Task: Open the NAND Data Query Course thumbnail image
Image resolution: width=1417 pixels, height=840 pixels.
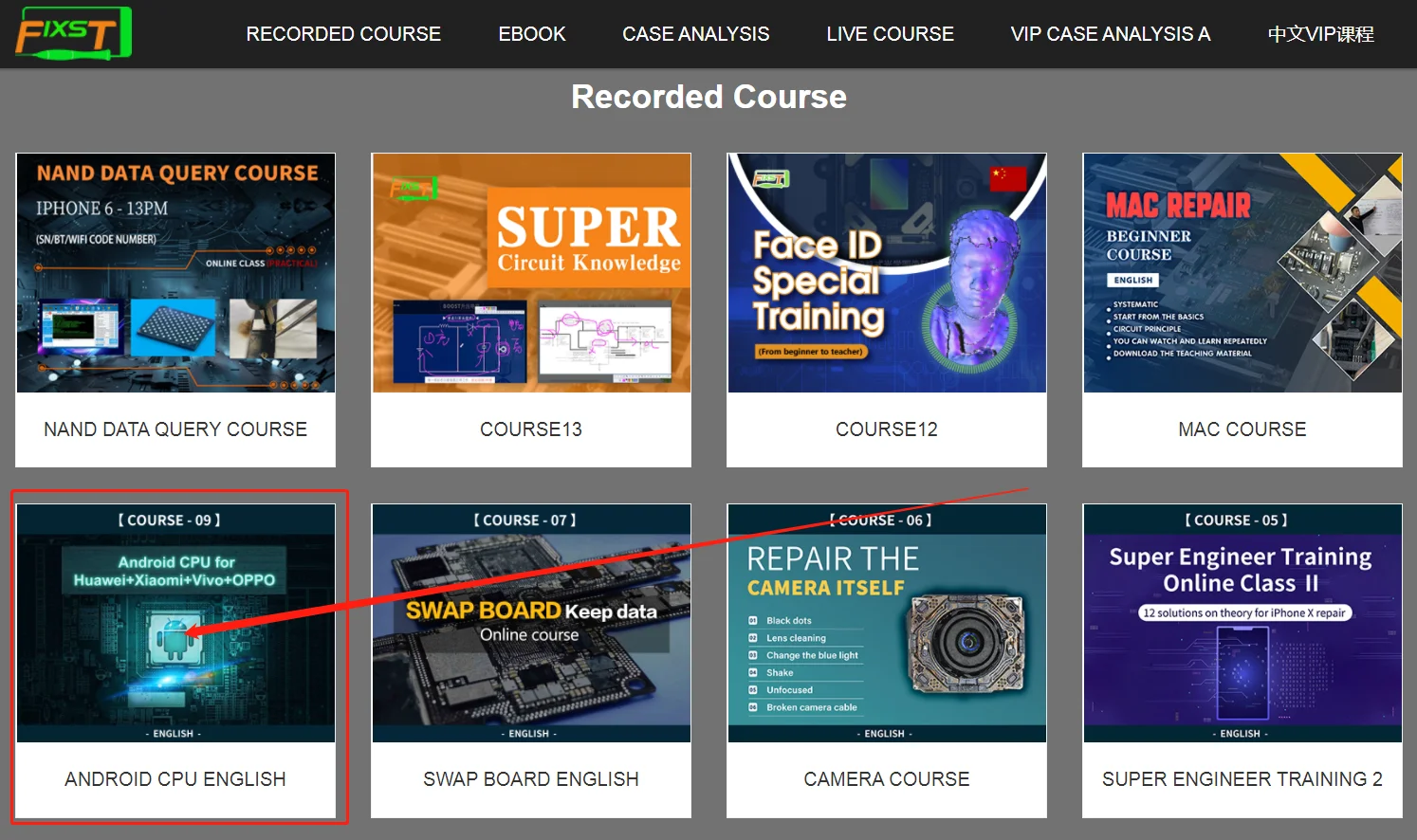Action: tap(175, 273)
